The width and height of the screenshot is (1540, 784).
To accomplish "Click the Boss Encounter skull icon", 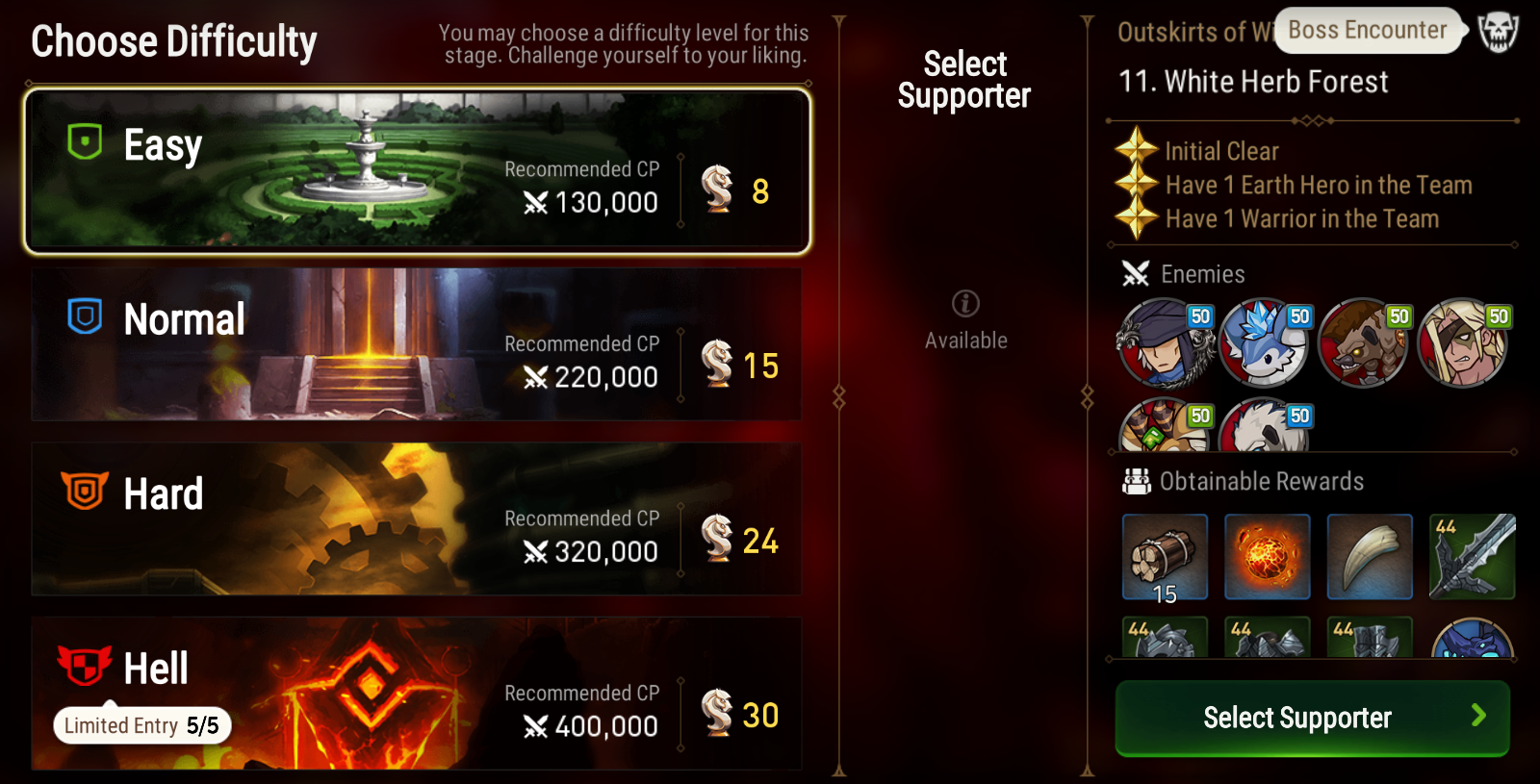I will (x=1498, y=32).
